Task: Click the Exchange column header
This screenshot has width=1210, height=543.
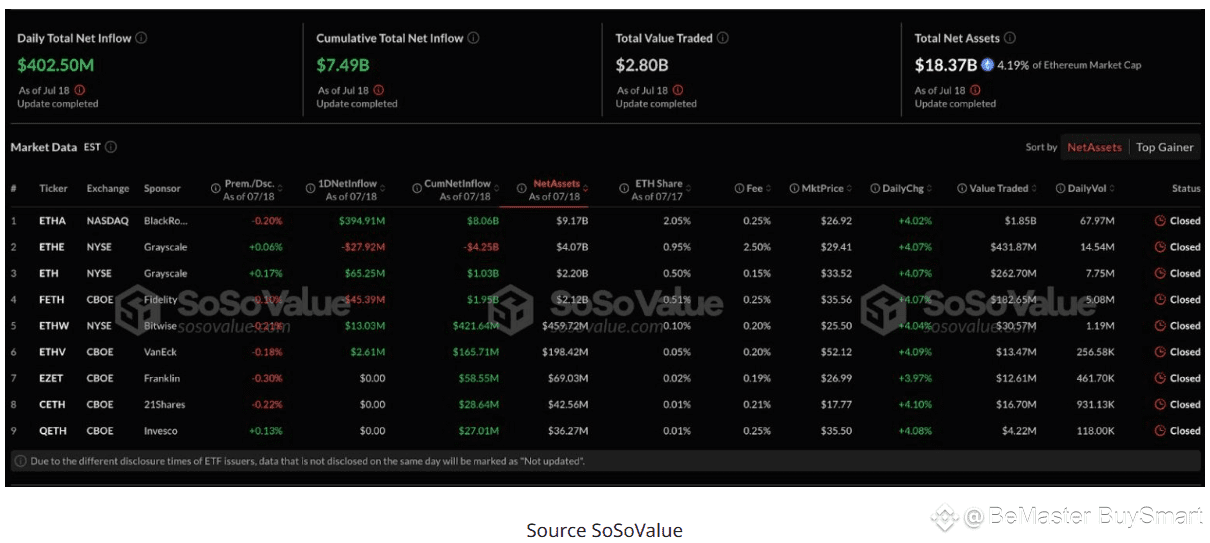Action: click(x=108, y=188)
